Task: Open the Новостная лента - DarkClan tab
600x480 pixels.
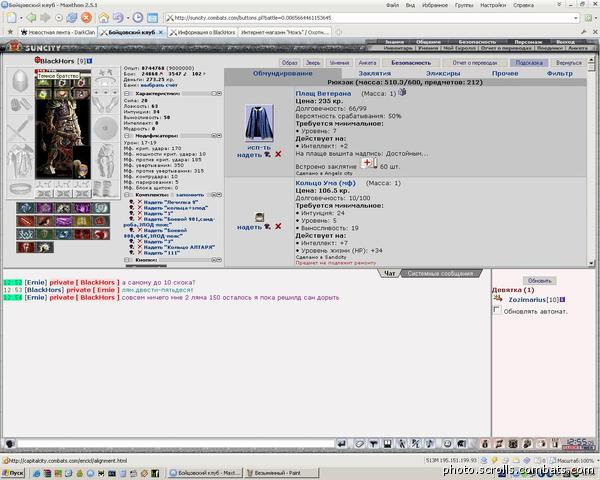Action: coord(58,33)
